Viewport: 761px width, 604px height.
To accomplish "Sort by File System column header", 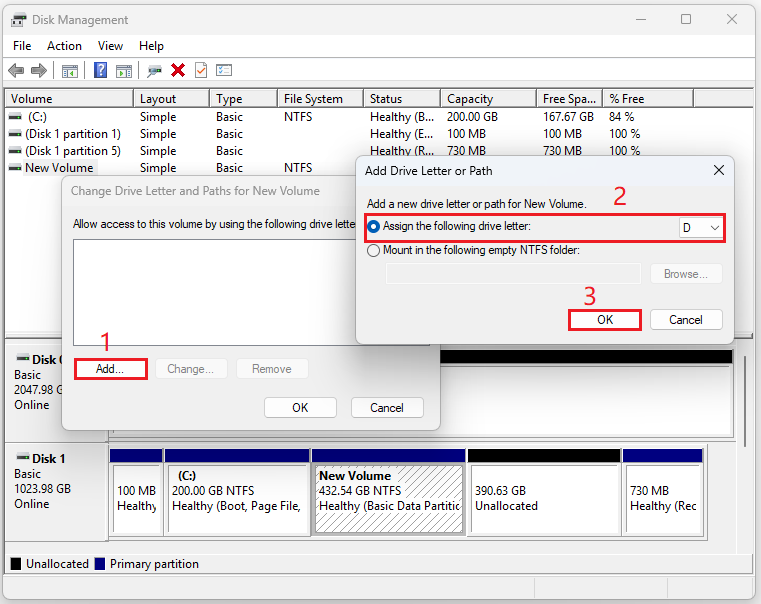I will [320, 98].
